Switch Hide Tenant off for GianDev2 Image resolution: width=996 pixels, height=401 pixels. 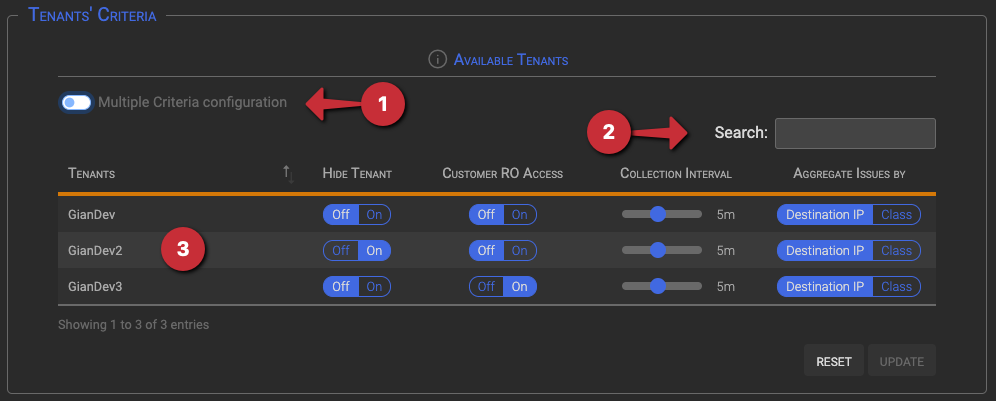click(341, 250)
